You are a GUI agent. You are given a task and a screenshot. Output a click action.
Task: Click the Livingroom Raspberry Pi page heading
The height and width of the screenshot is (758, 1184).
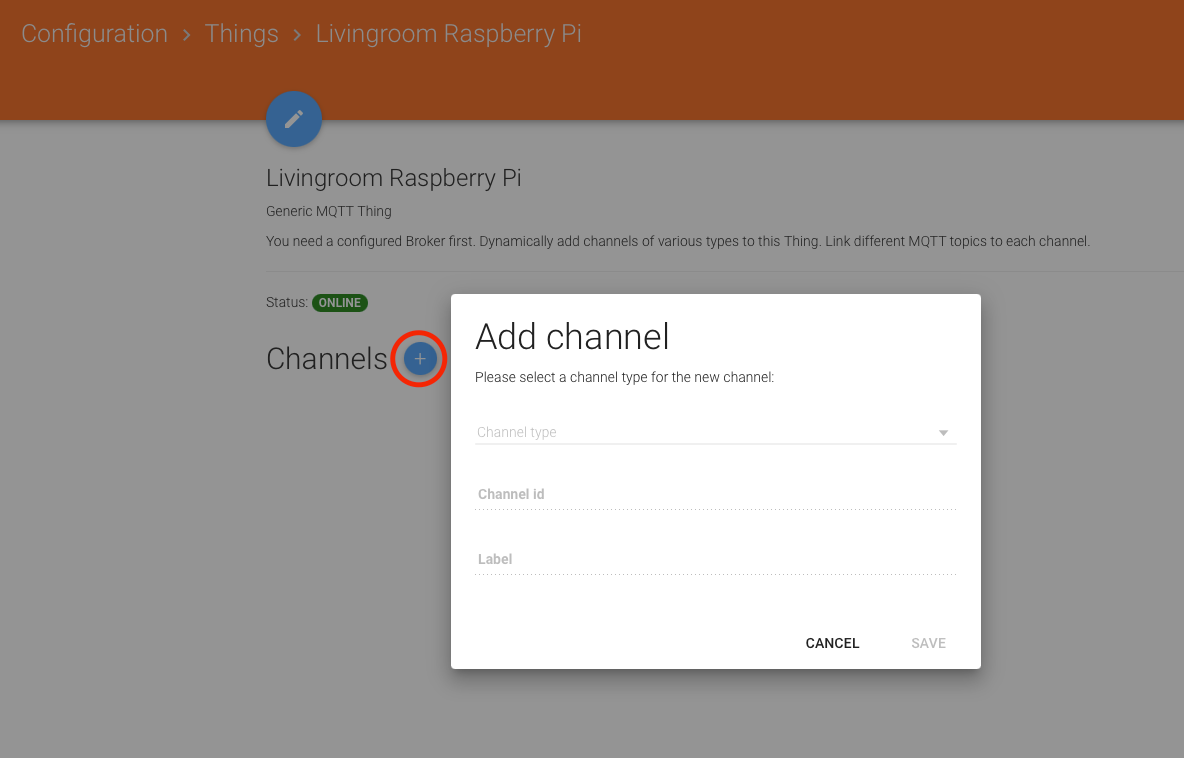(x=393, y=179)
